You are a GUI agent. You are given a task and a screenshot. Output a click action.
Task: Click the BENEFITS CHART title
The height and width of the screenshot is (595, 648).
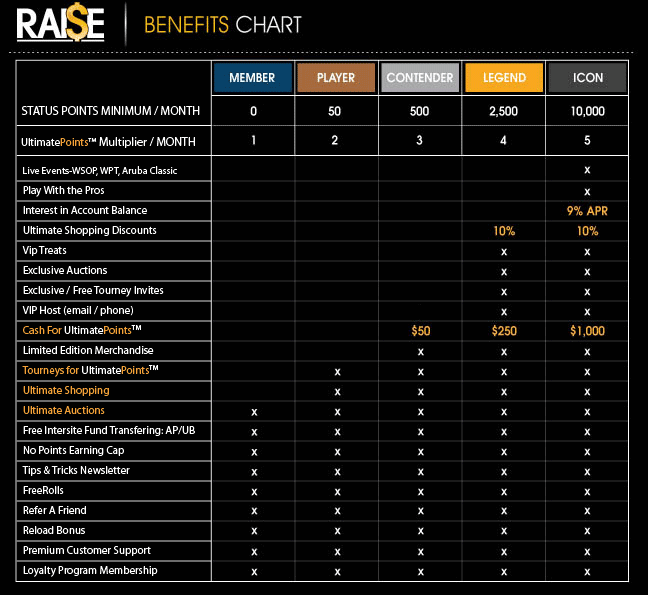[x=223, y=24]
